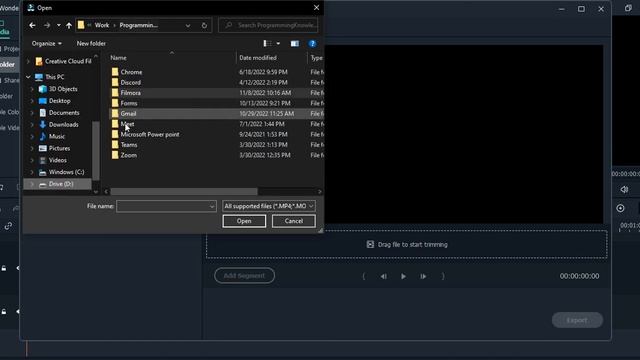
Task: Open Downloads in navigation pane
Action: click(x=63, y=124)
